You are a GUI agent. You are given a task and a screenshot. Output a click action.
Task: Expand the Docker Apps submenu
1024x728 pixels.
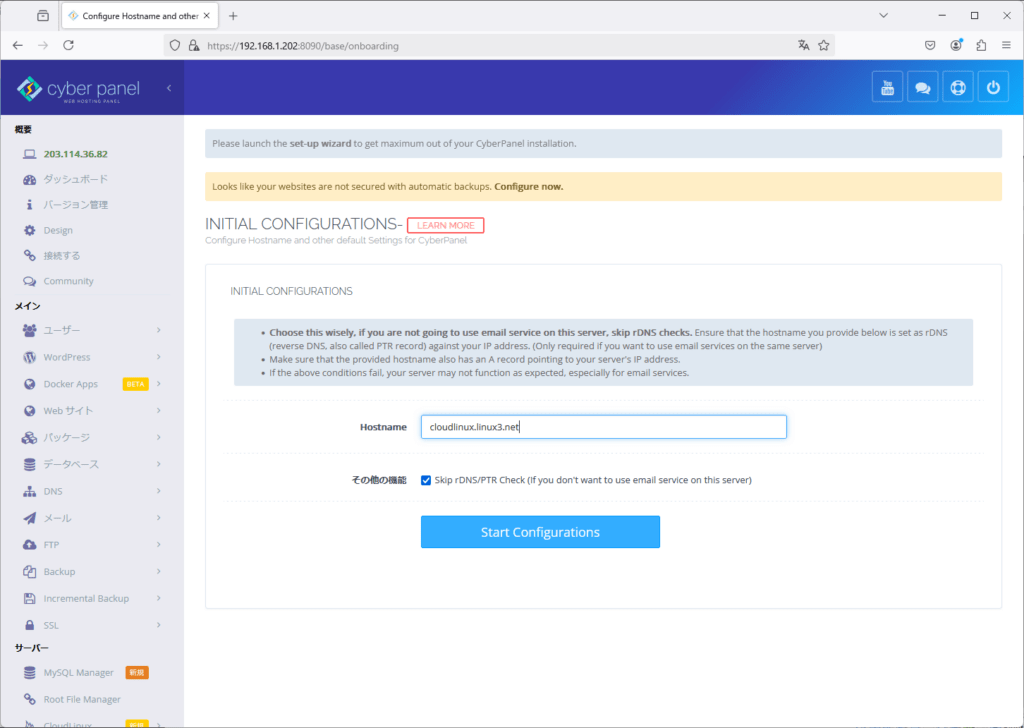tap(90, 384)
